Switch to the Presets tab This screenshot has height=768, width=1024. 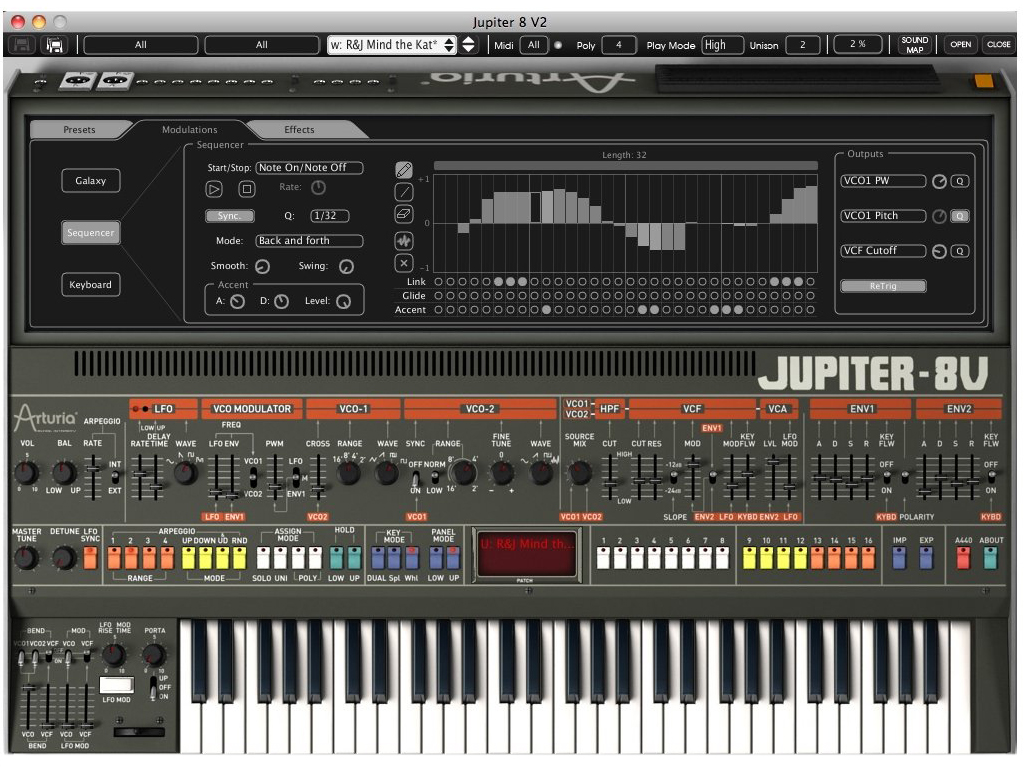(x=79, y=130)
